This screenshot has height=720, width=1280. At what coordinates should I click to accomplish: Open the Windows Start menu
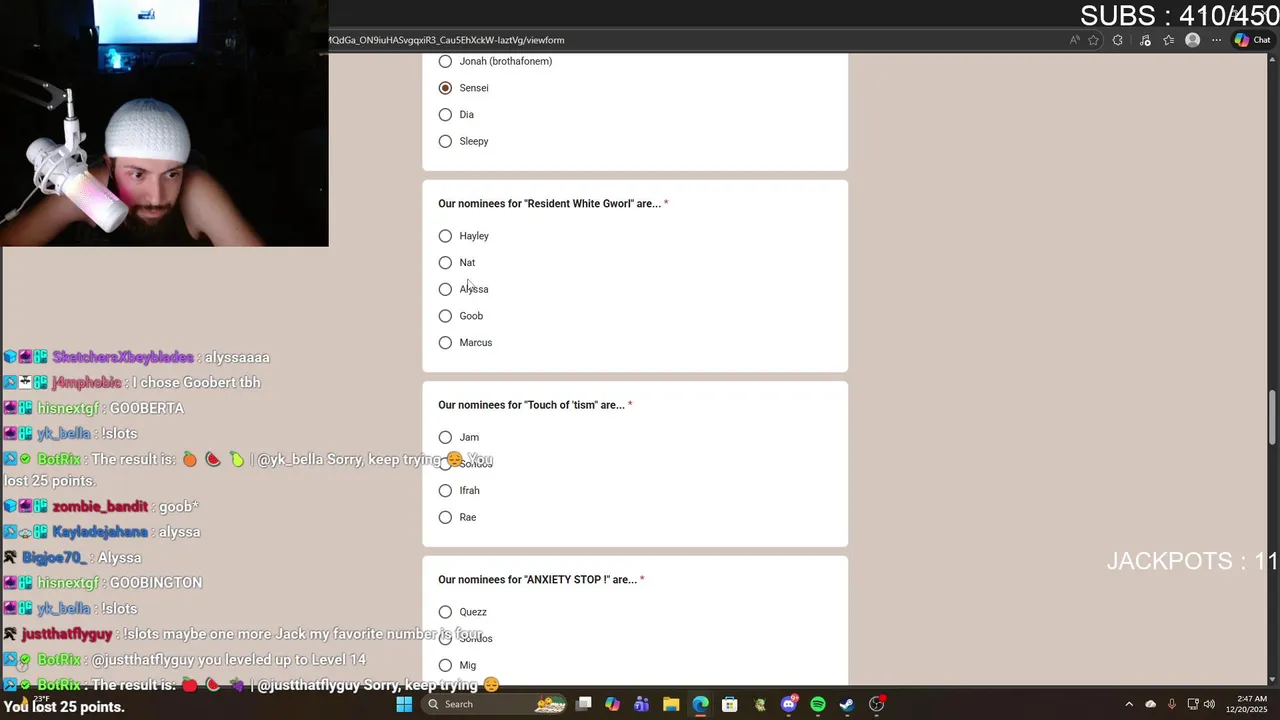pyautogui.click(x=404, y=704)
